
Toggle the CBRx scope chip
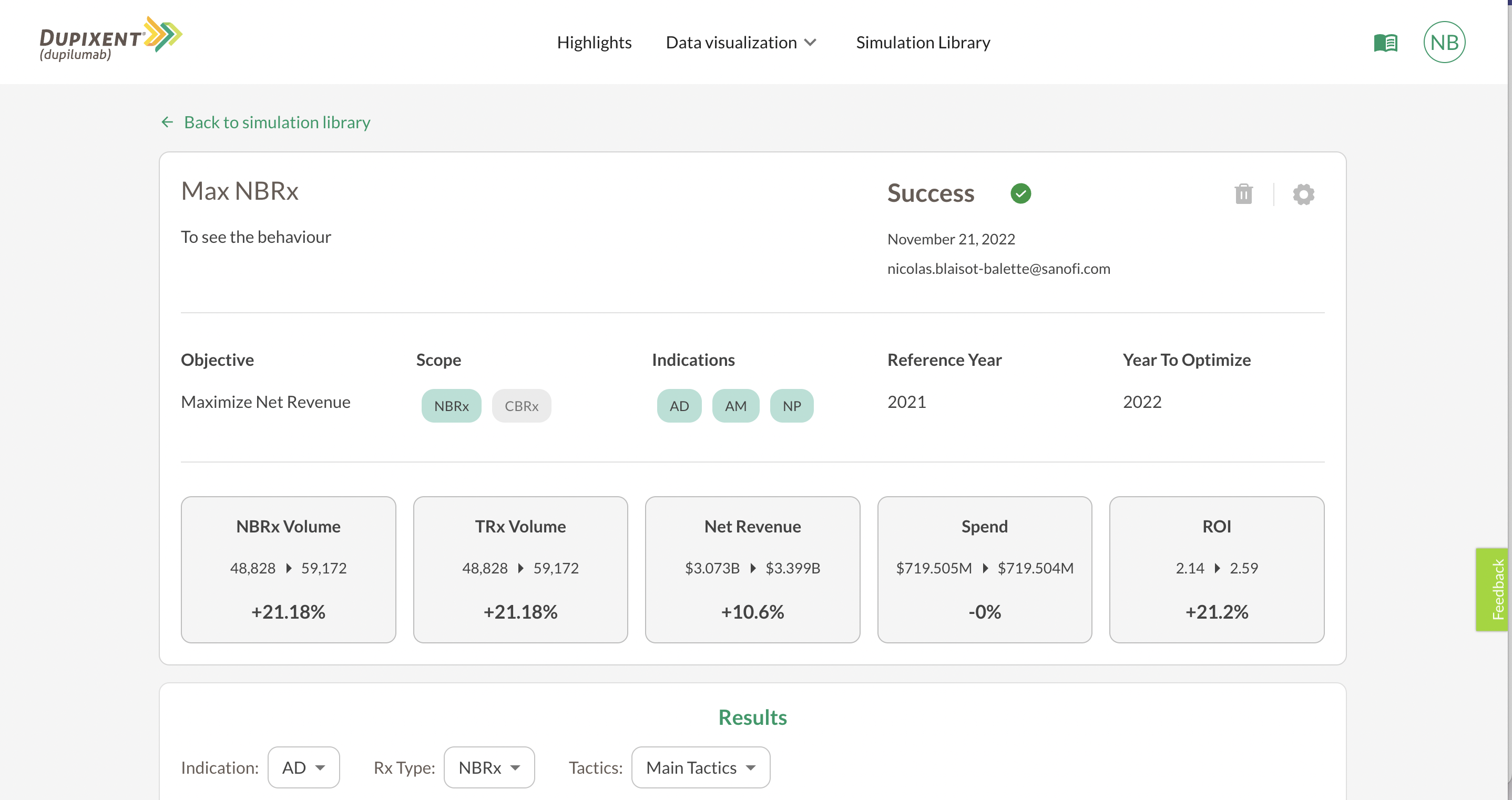tap(521, 406)
